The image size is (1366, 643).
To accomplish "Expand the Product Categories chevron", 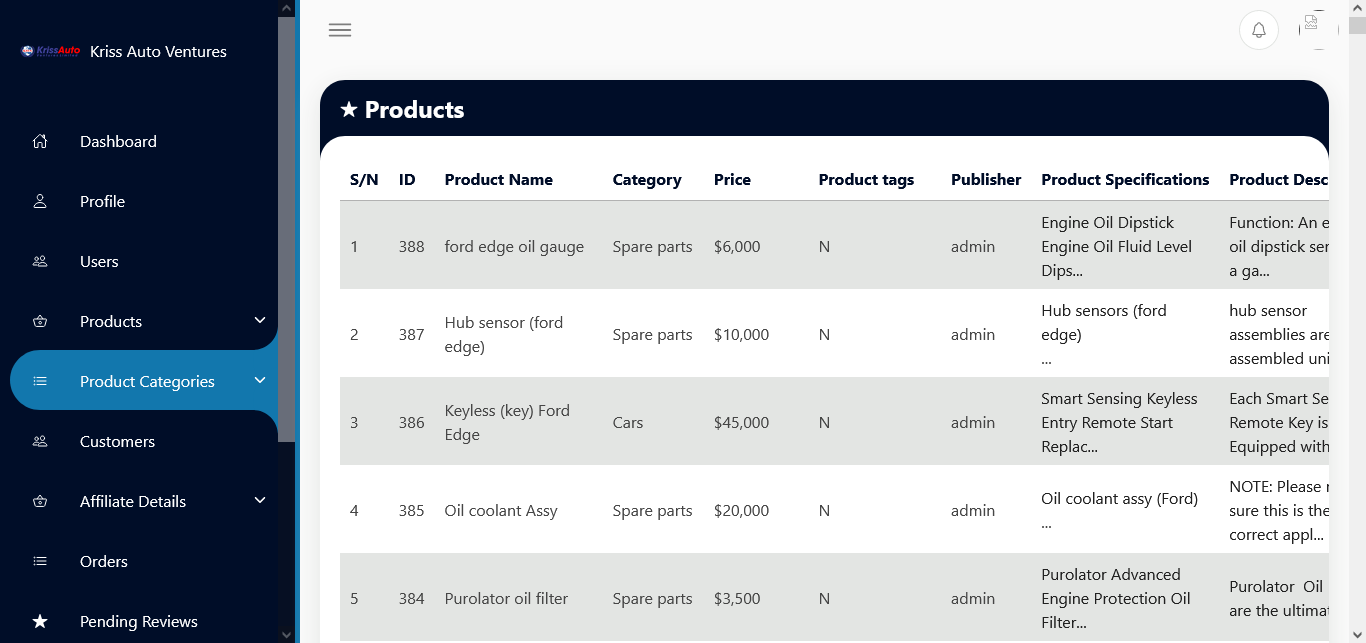I will 260,380.
